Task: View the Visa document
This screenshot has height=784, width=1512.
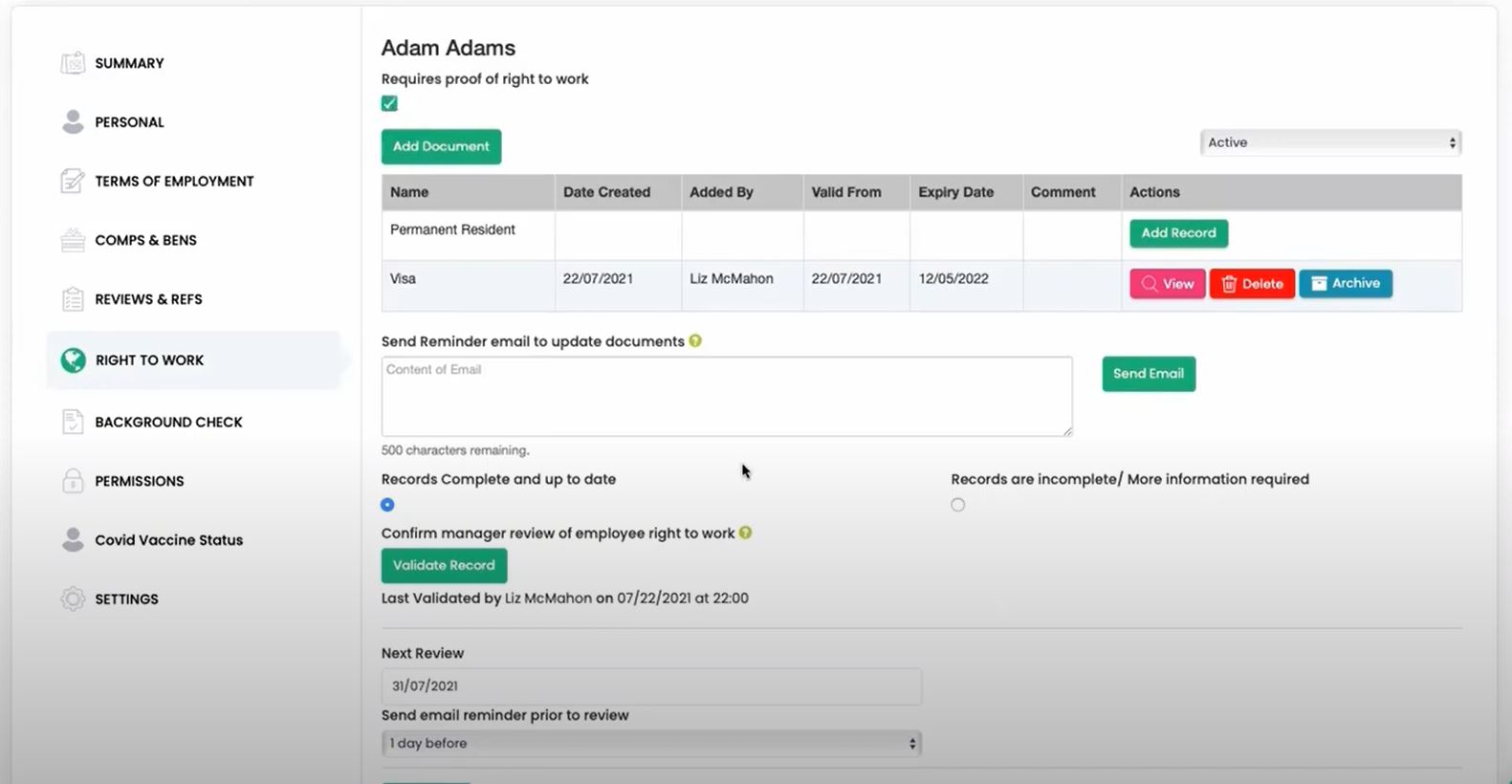Action: pos(1168,284)
